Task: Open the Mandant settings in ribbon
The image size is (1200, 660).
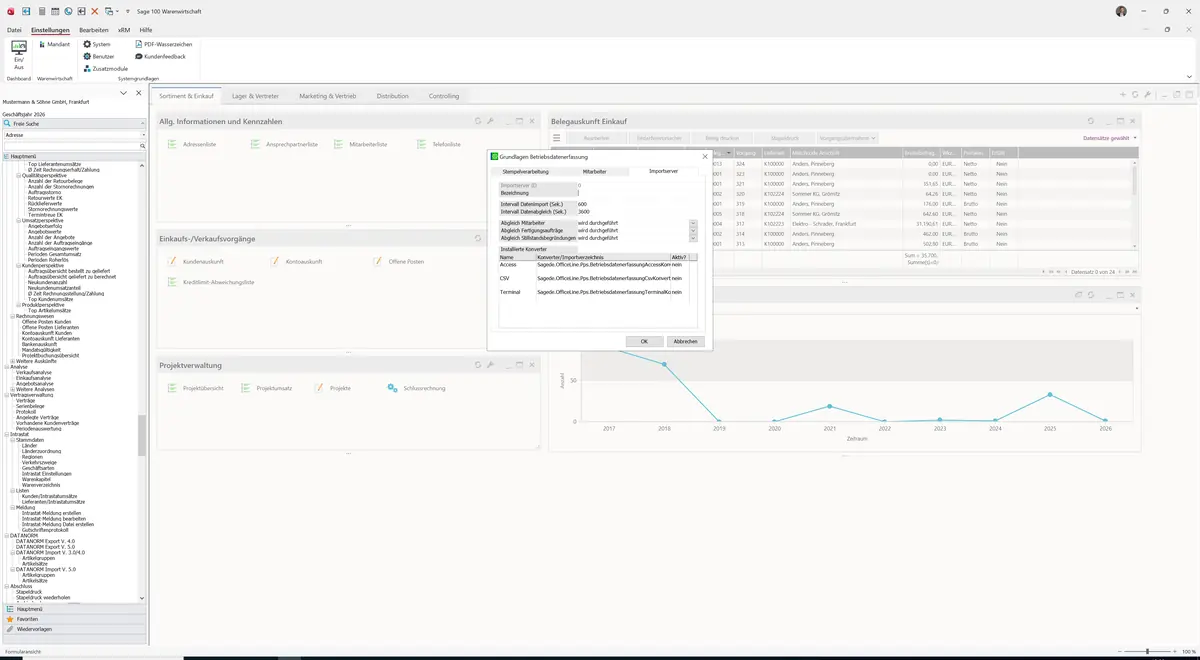Action: point(54,44)
